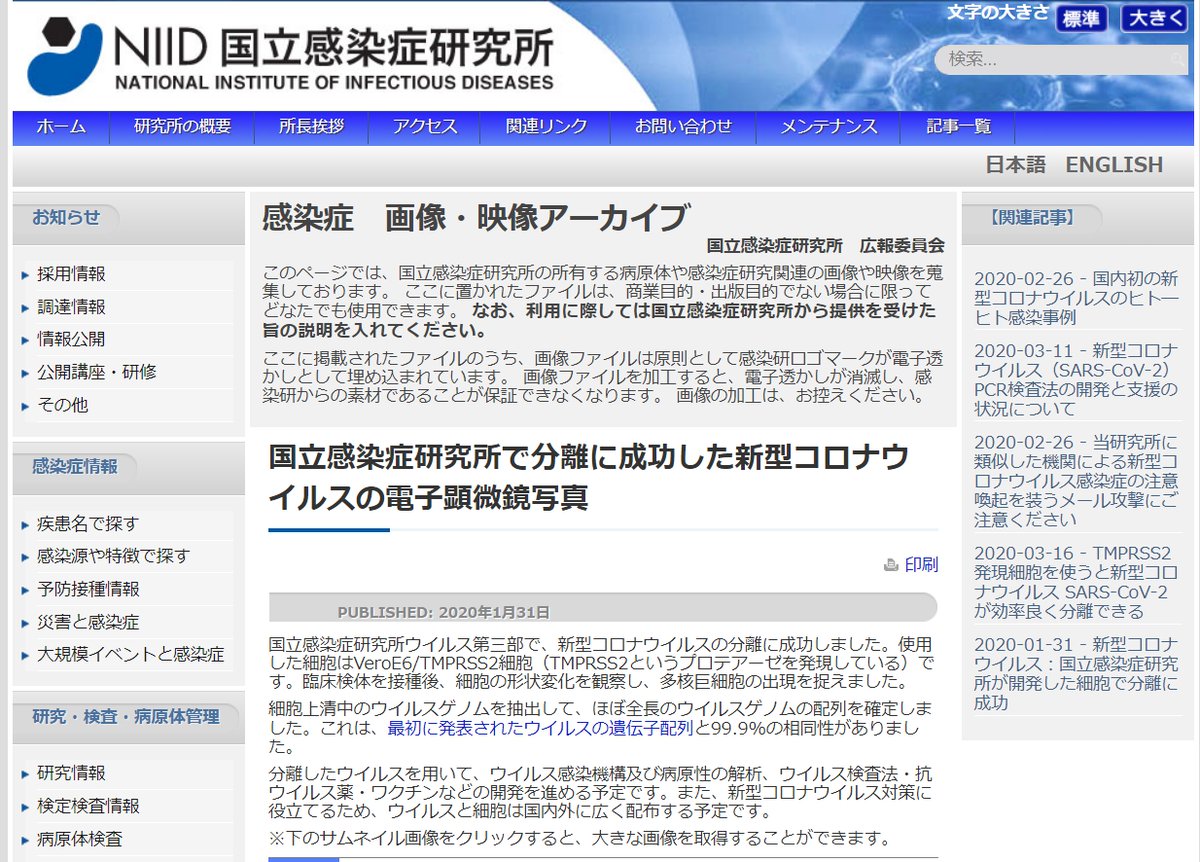Open the 研究所の概要 menu item

point(182,127)
